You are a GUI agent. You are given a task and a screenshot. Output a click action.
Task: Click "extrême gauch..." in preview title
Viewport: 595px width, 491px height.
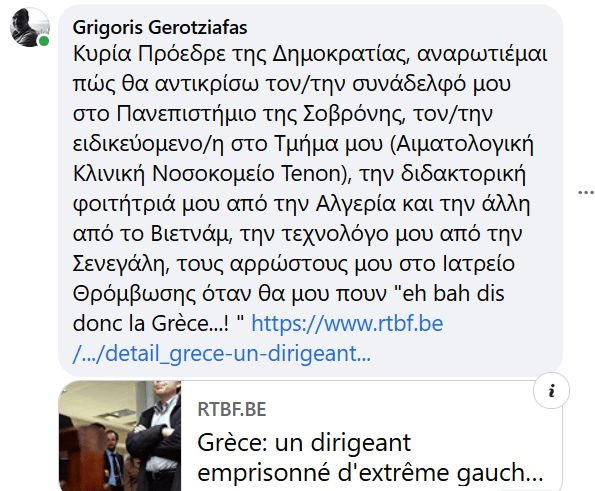(451, 472)
